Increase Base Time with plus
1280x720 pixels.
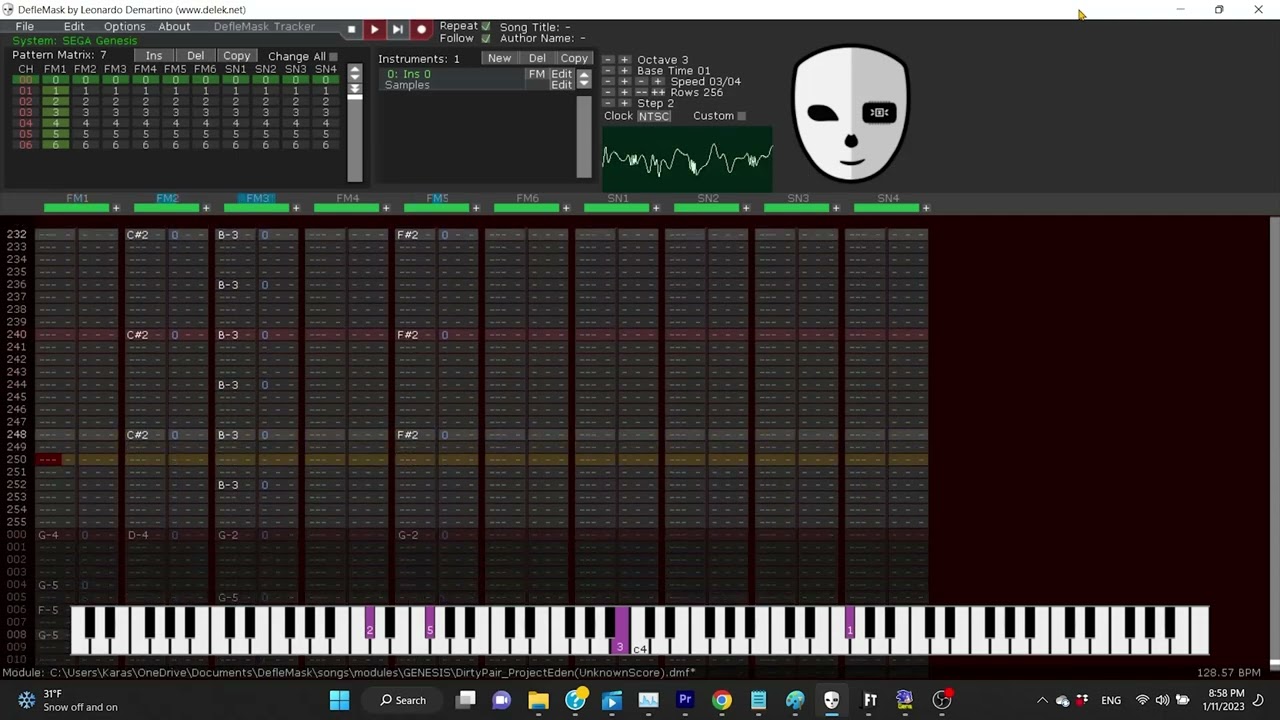[x=625, y=71]
